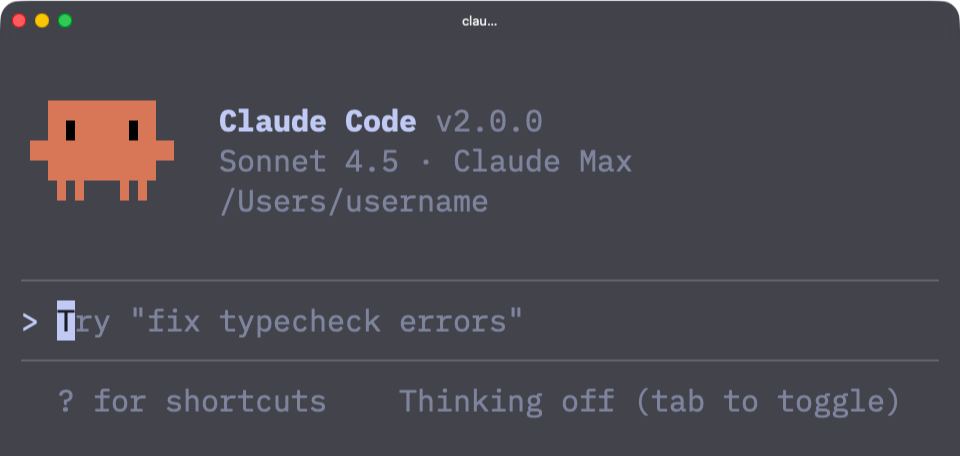Click the highlighted cursor block on T
The image size is (960, 456).
[66, 321]
